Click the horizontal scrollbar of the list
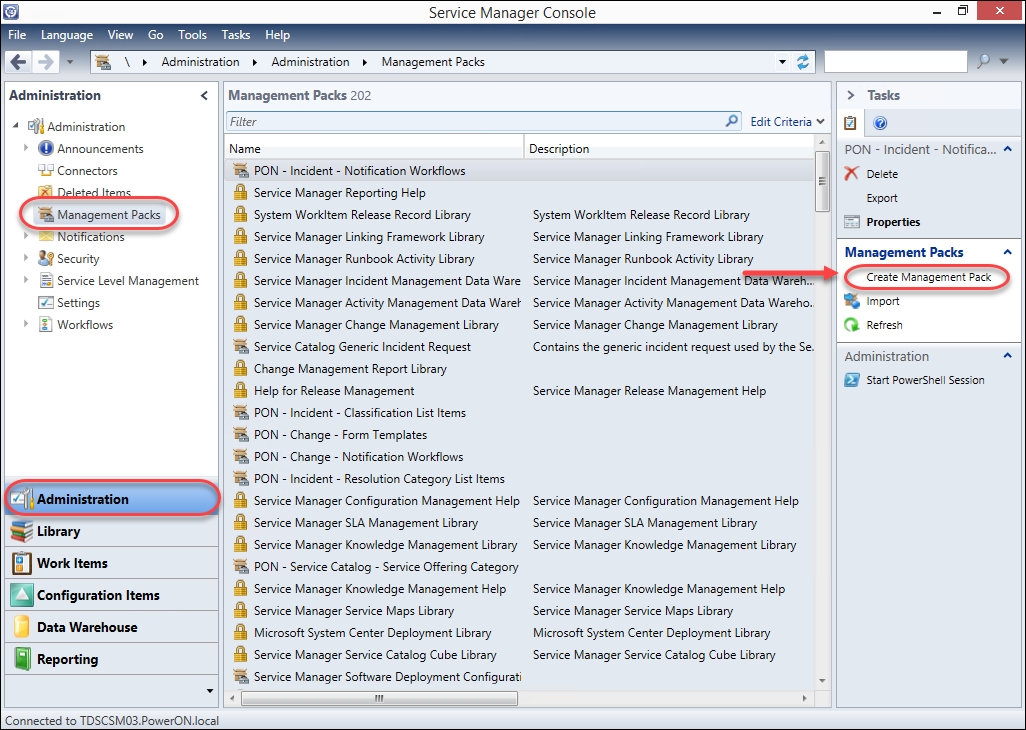Screen dimensions: 1026x730 tap(380, 699)
